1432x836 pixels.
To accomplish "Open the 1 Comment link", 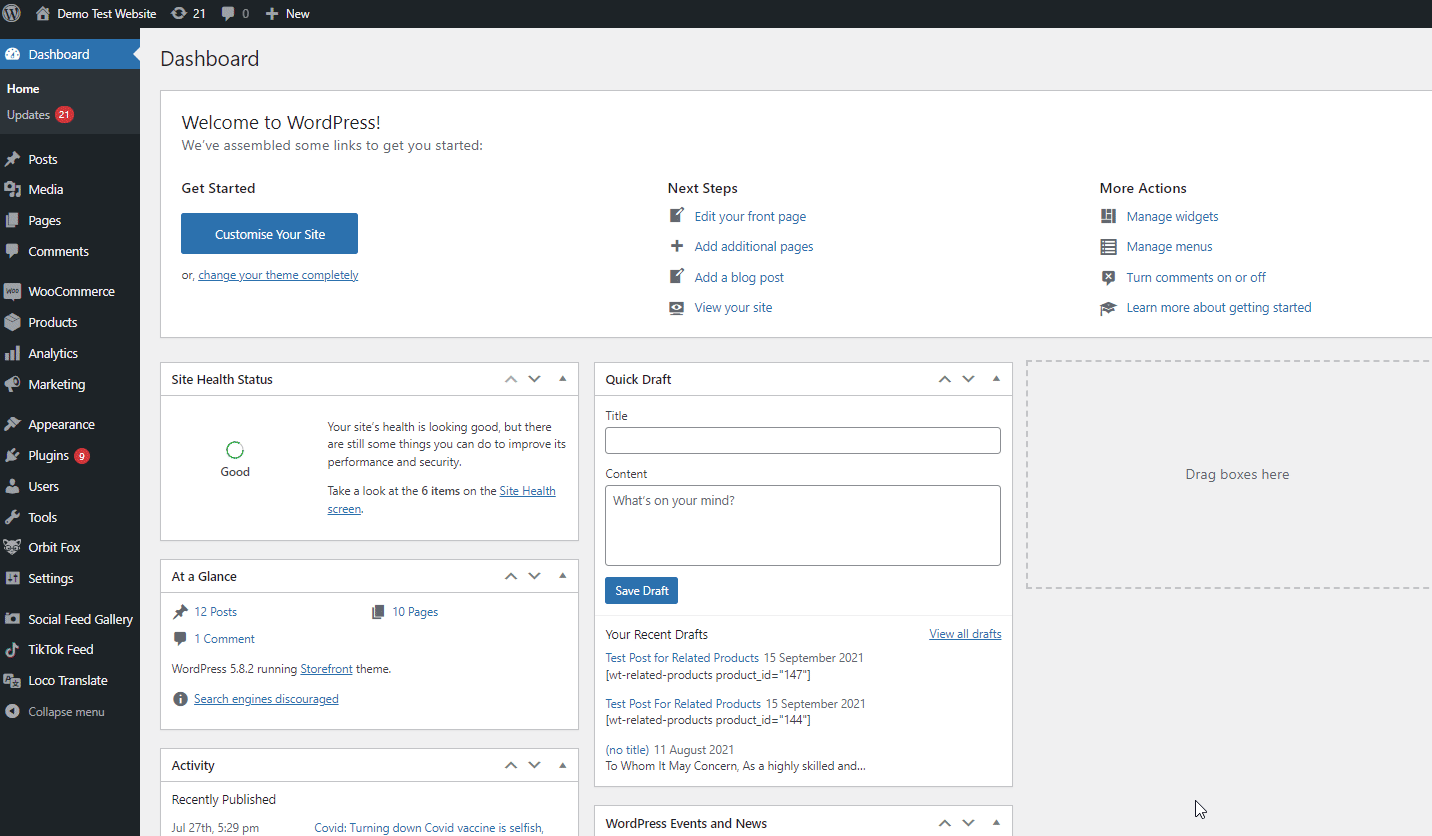I will (224, 639).
